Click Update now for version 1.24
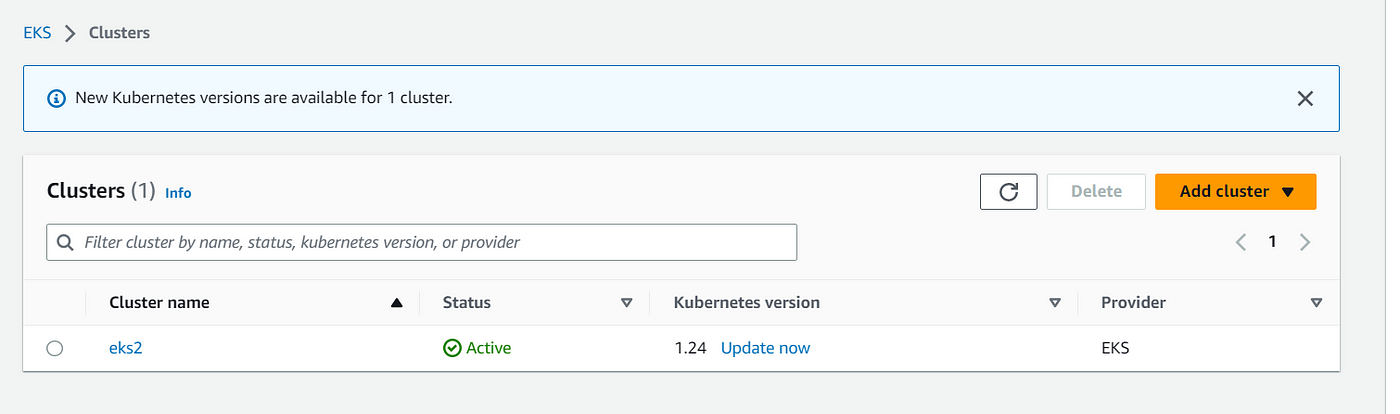The image size is (1400, 414). pyautogui.click(x=765, y=348)
